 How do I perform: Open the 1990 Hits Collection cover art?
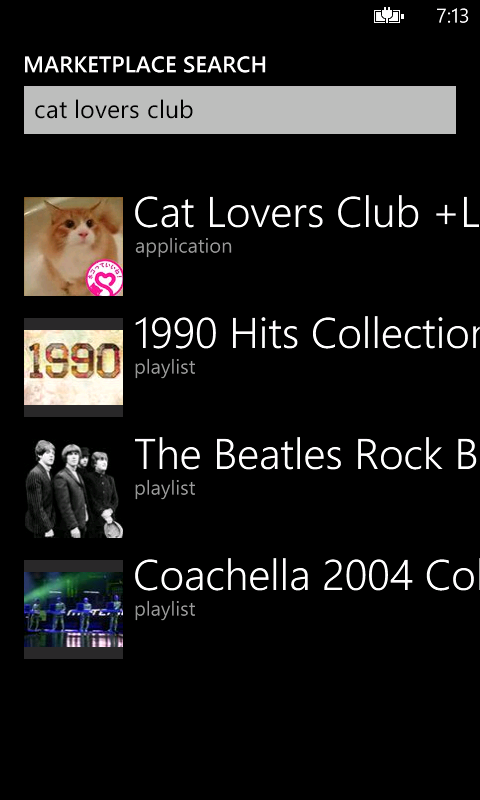pos(73,367)
